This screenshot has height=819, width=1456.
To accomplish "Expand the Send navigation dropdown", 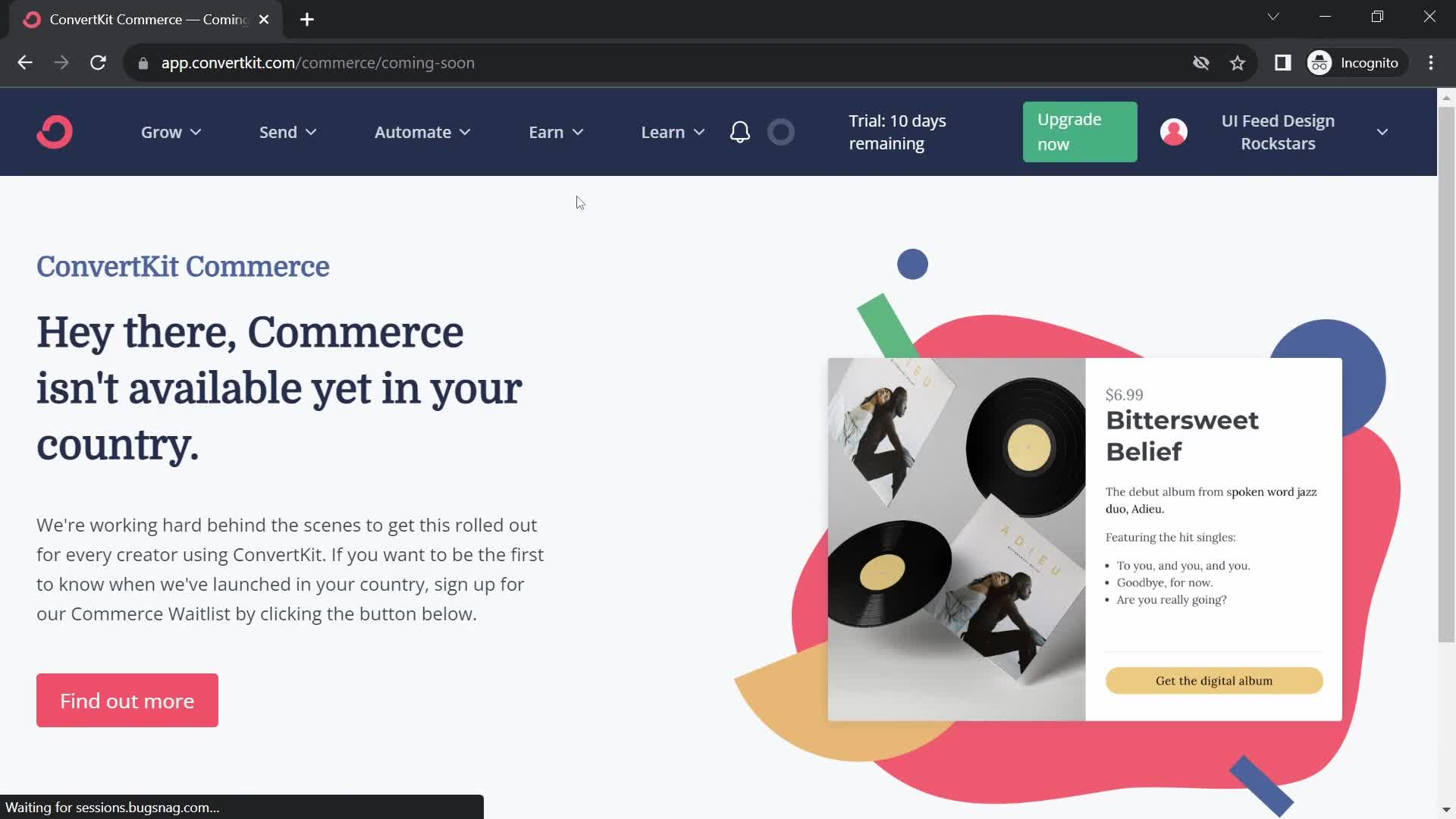I will 286,131.
